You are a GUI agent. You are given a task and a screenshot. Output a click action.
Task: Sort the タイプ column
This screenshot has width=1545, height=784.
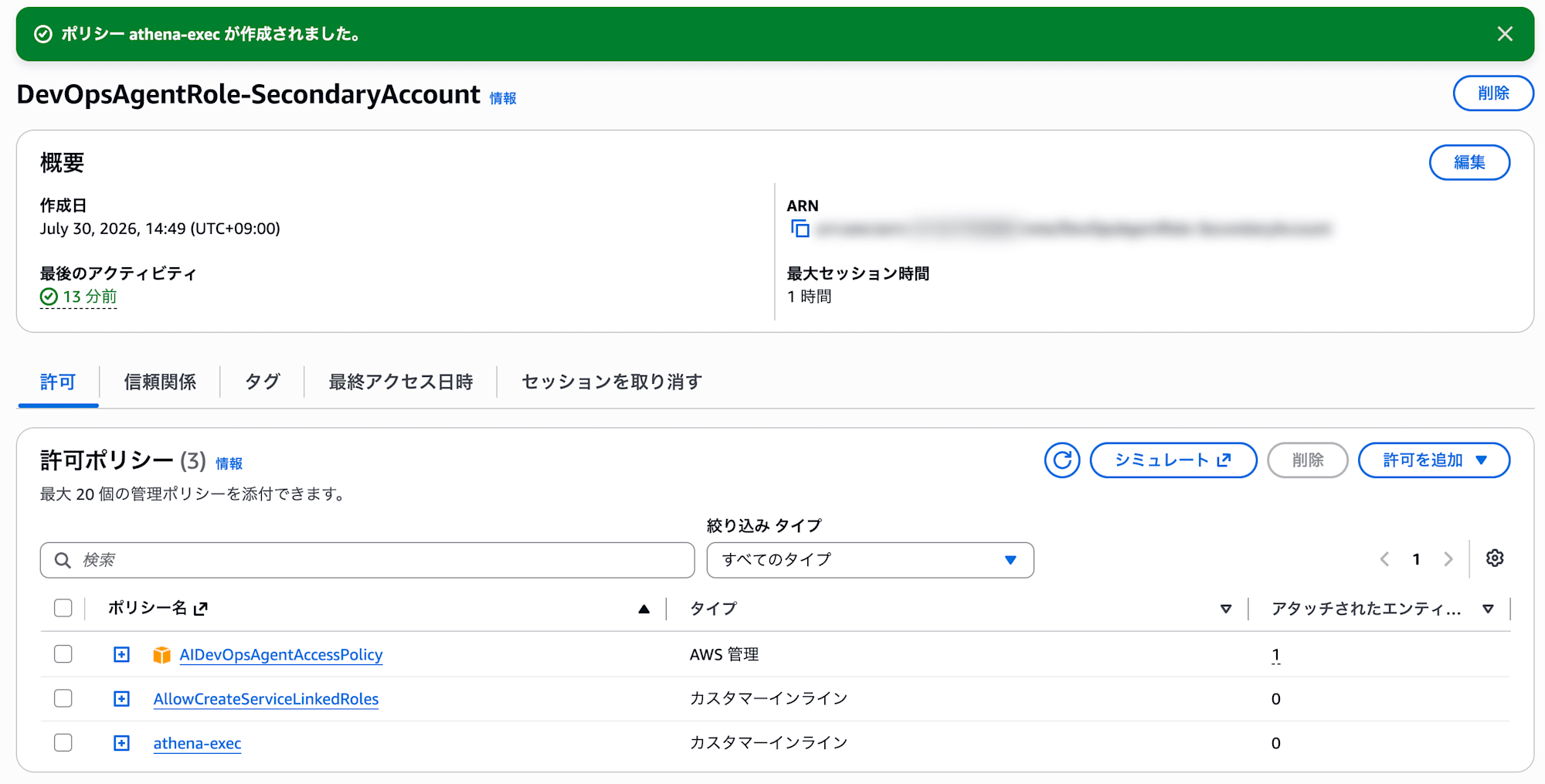1225,609
